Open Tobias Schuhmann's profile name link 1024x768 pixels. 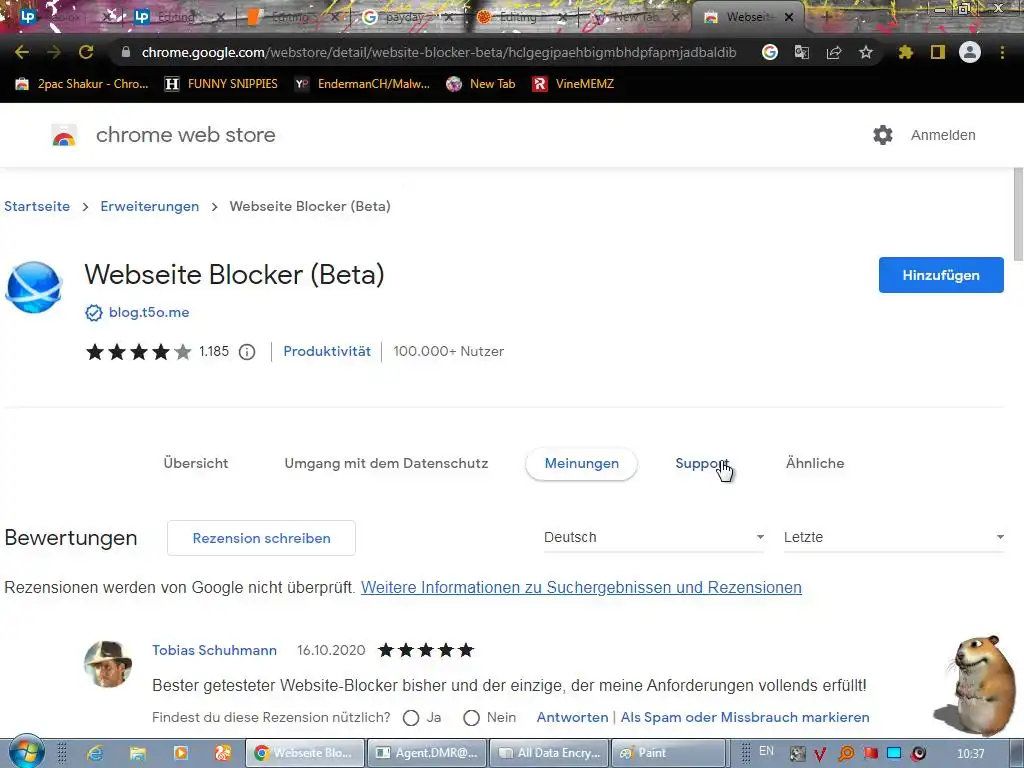pyautogui.click(x=214, y=650)
